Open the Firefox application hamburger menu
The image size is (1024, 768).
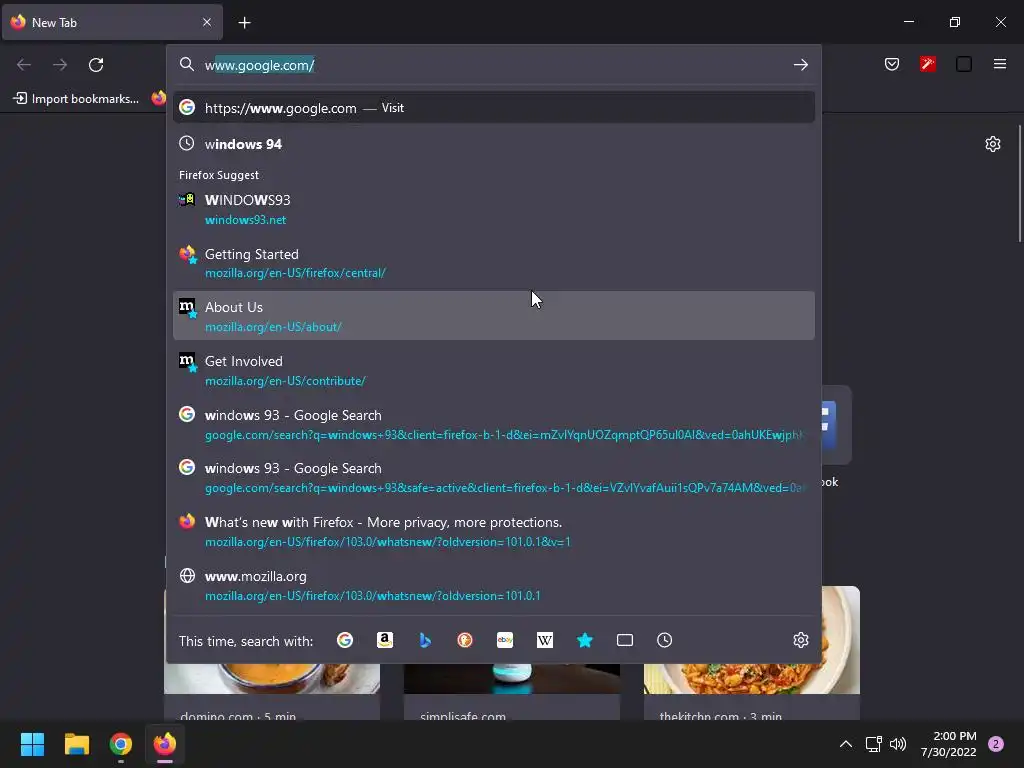pos(1000,64)
